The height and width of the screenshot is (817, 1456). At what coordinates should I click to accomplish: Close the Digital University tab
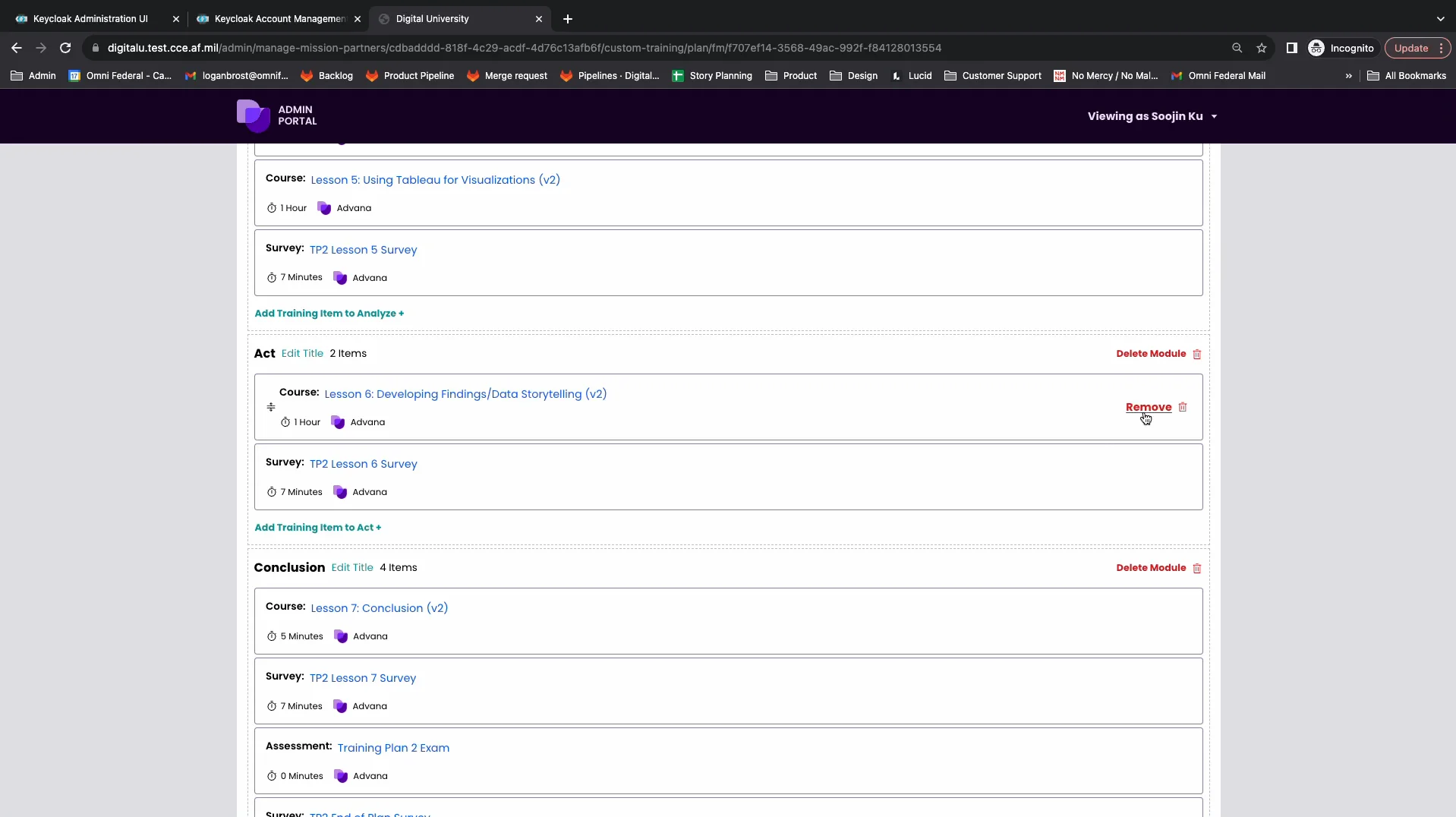coord(539,19)
